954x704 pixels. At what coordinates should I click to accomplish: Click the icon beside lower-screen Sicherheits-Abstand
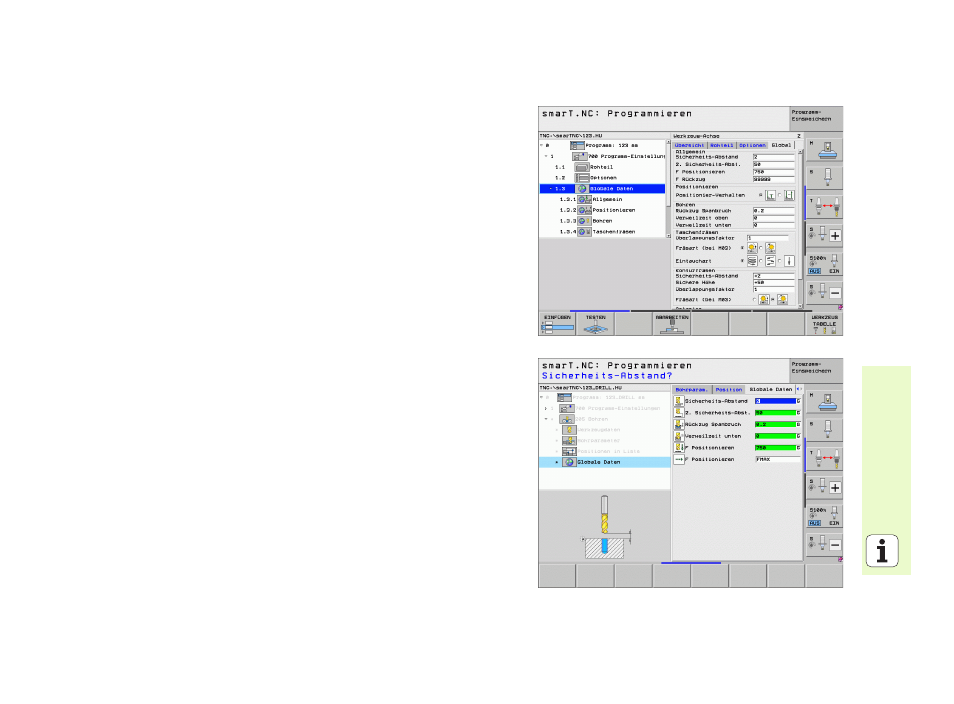point(679,401)
